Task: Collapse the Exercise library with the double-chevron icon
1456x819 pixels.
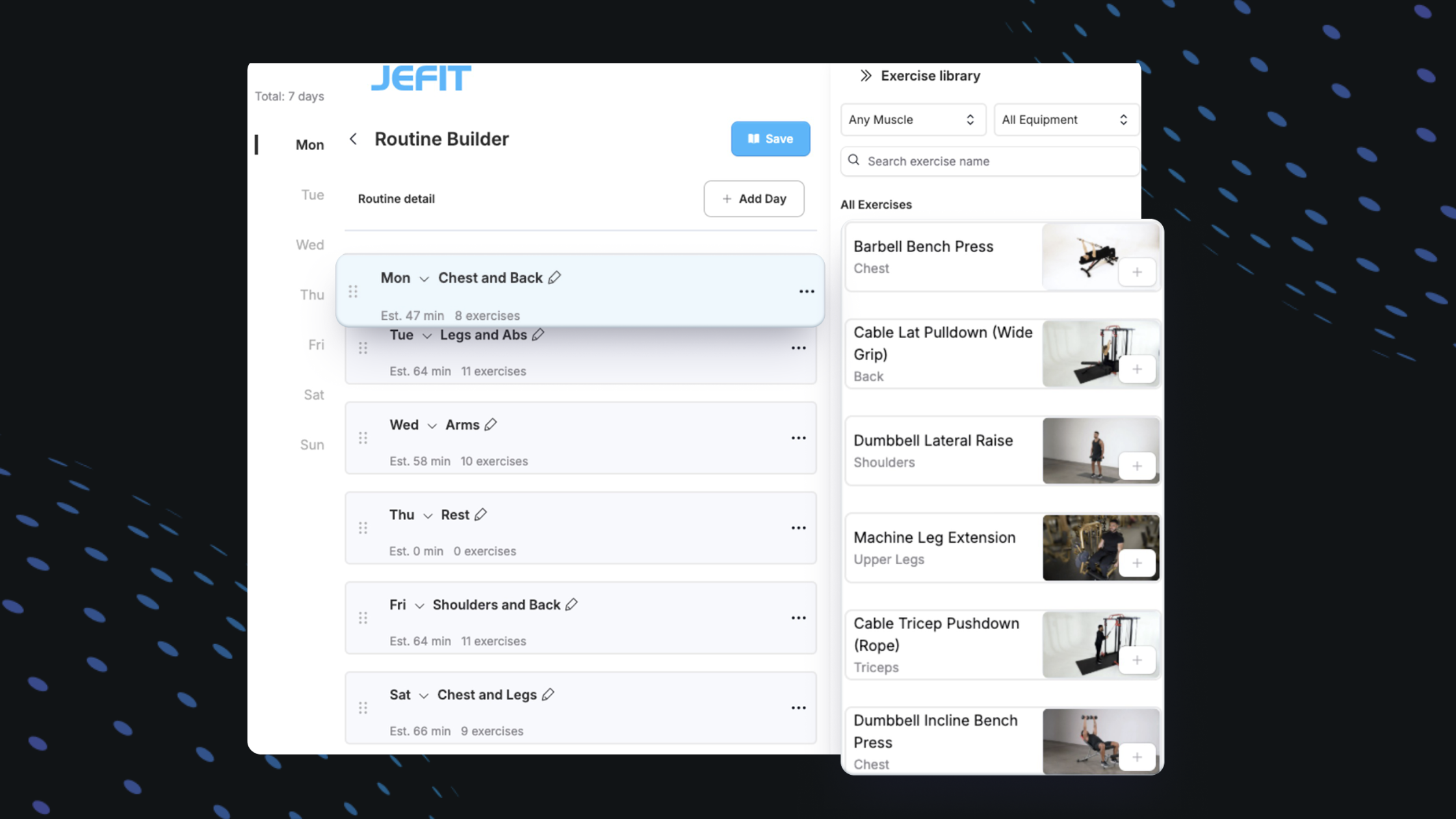Action: click(865, 75)
